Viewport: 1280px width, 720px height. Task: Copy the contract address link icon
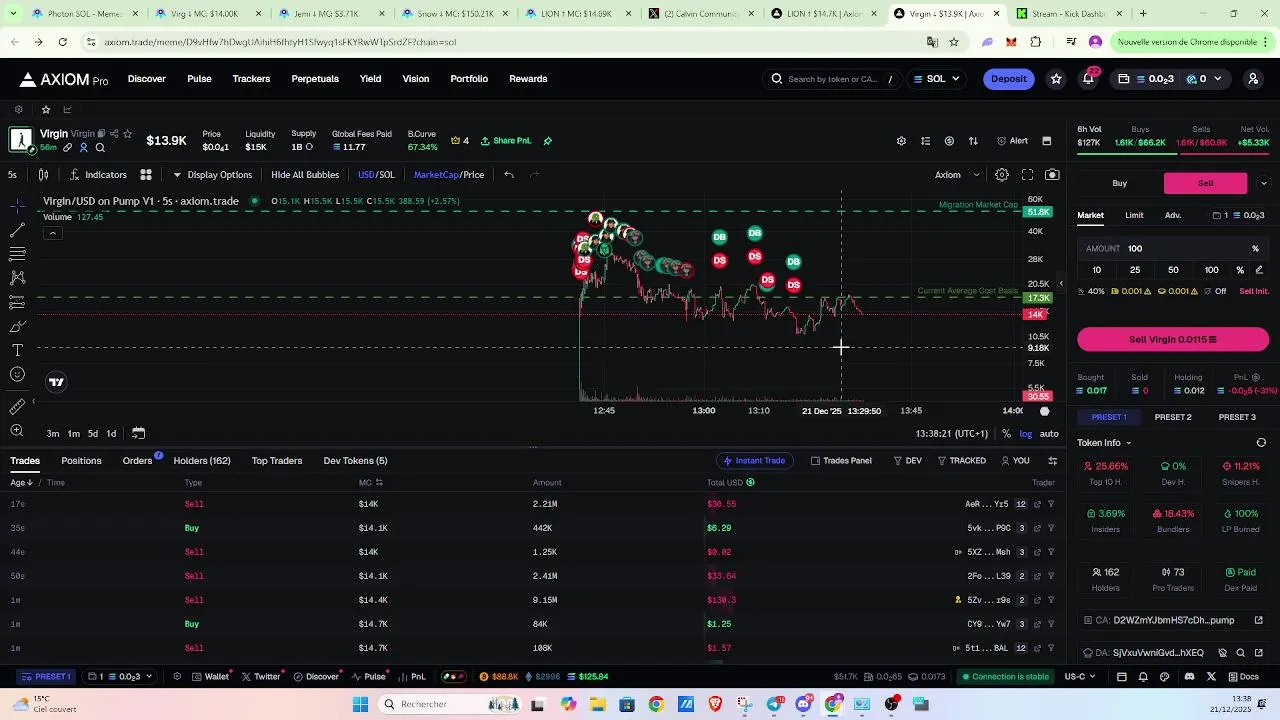click(x=1258, y=620)
